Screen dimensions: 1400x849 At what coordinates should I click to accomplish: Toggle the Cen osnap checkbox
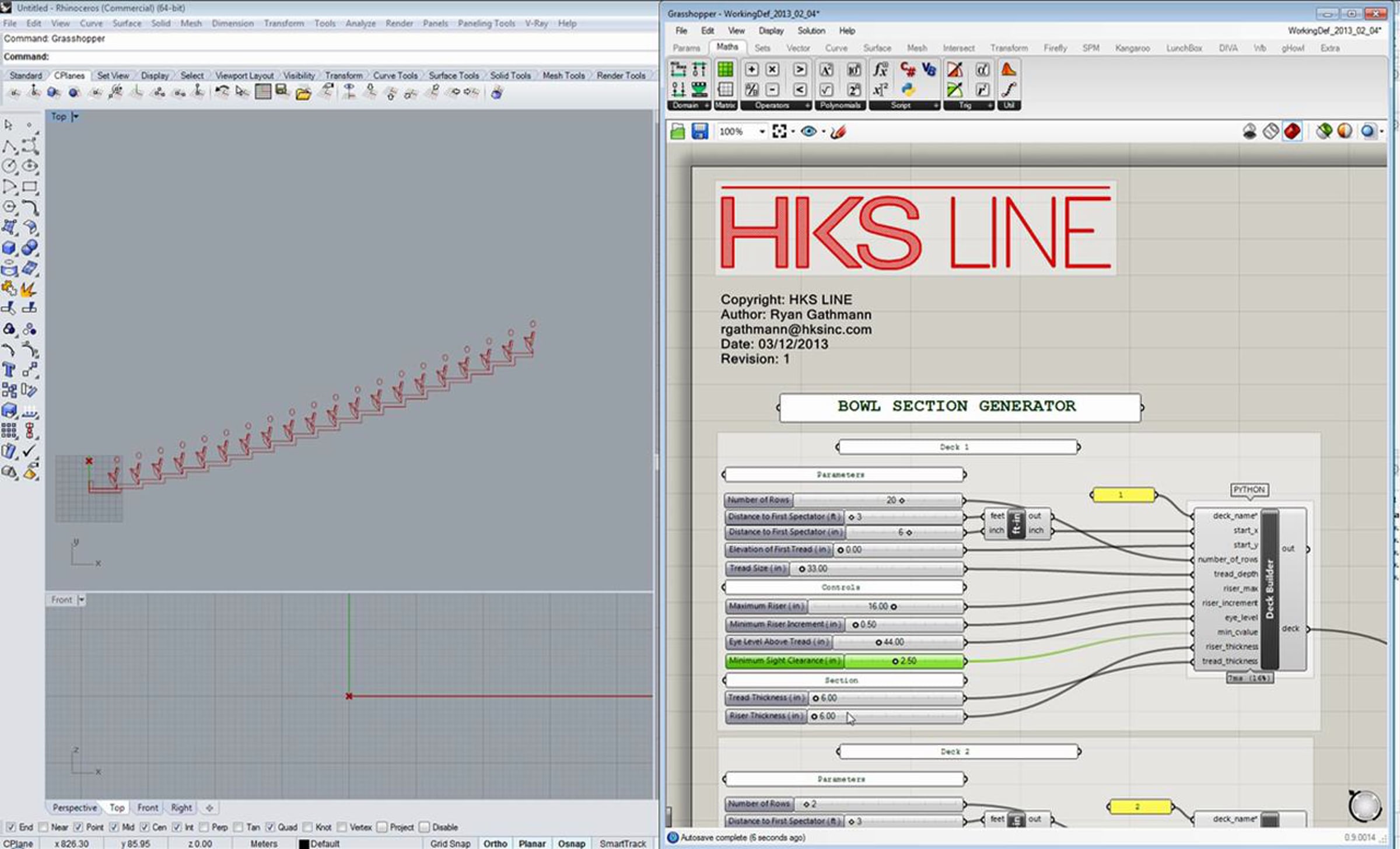(145, 827)
